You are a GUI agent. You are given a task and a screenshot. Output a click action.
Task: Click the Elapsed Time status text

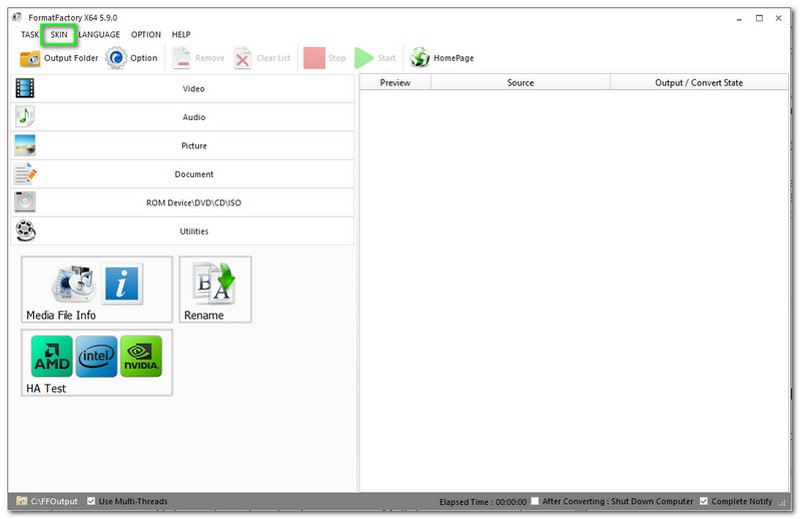tap(483, 502)
